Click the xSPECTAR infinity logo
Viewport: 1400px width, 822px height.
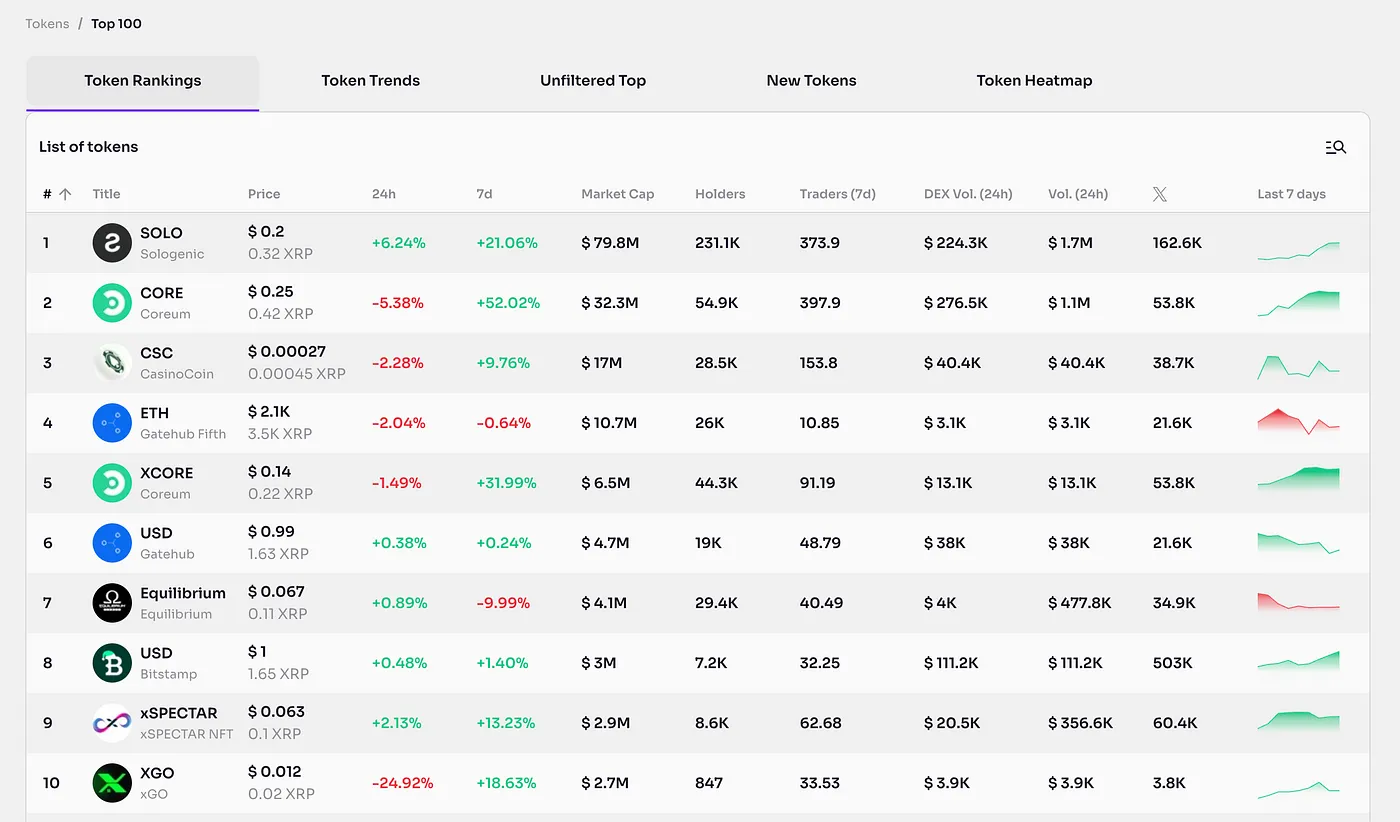coord(112,723)
